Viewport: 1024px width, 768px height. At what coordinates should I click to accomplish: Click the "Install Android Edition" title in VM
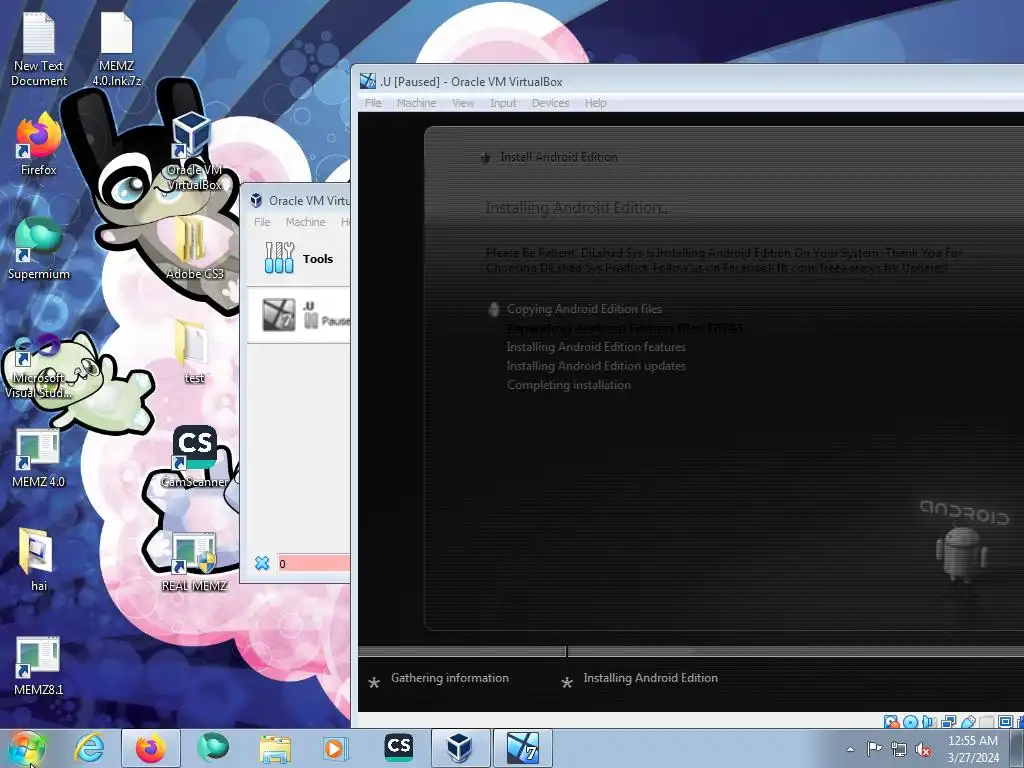pyautogui.click(x=558, y=157)
